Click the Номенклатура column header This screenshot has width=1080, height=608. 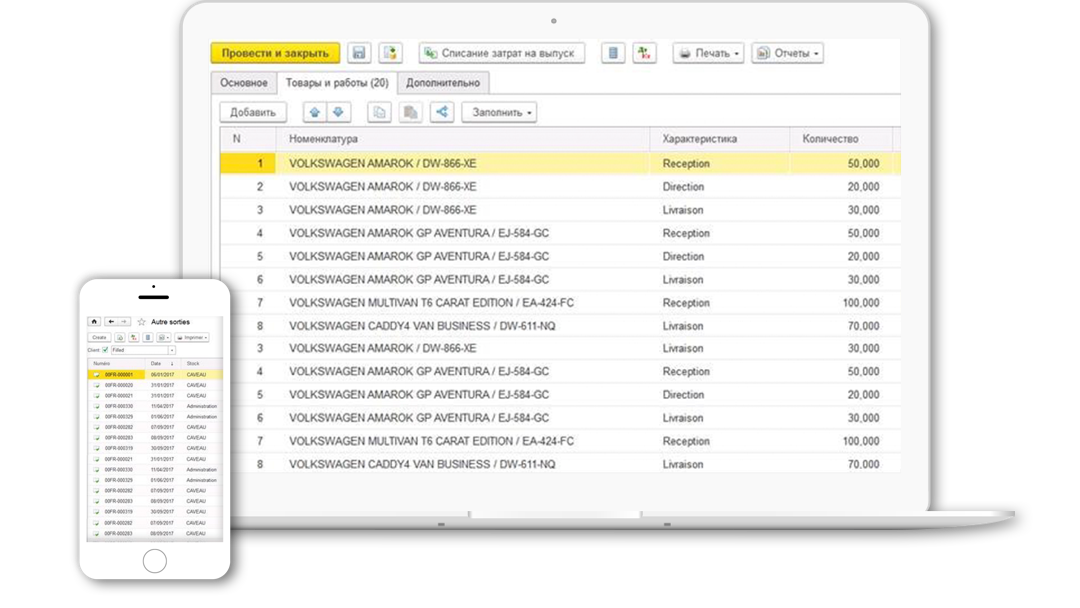point(463,139)
